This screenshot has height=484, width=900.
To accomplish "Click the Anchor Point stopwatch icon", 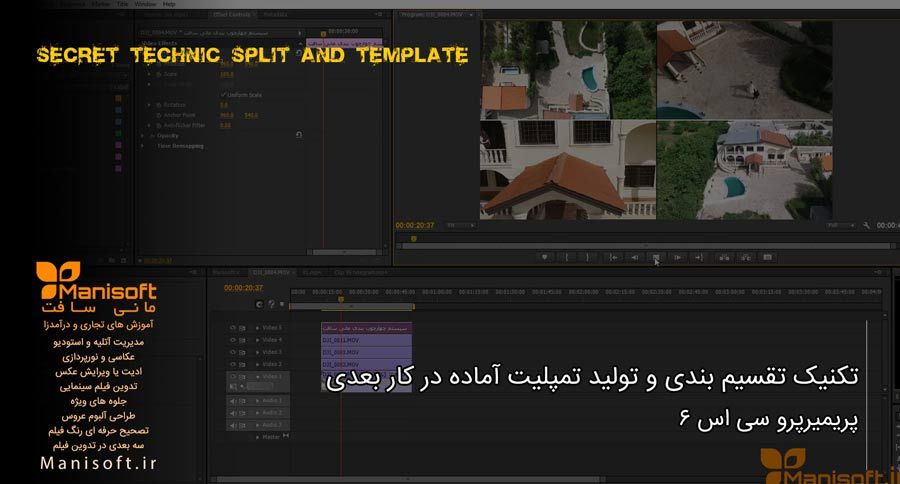I will click(x=159, y=115).
